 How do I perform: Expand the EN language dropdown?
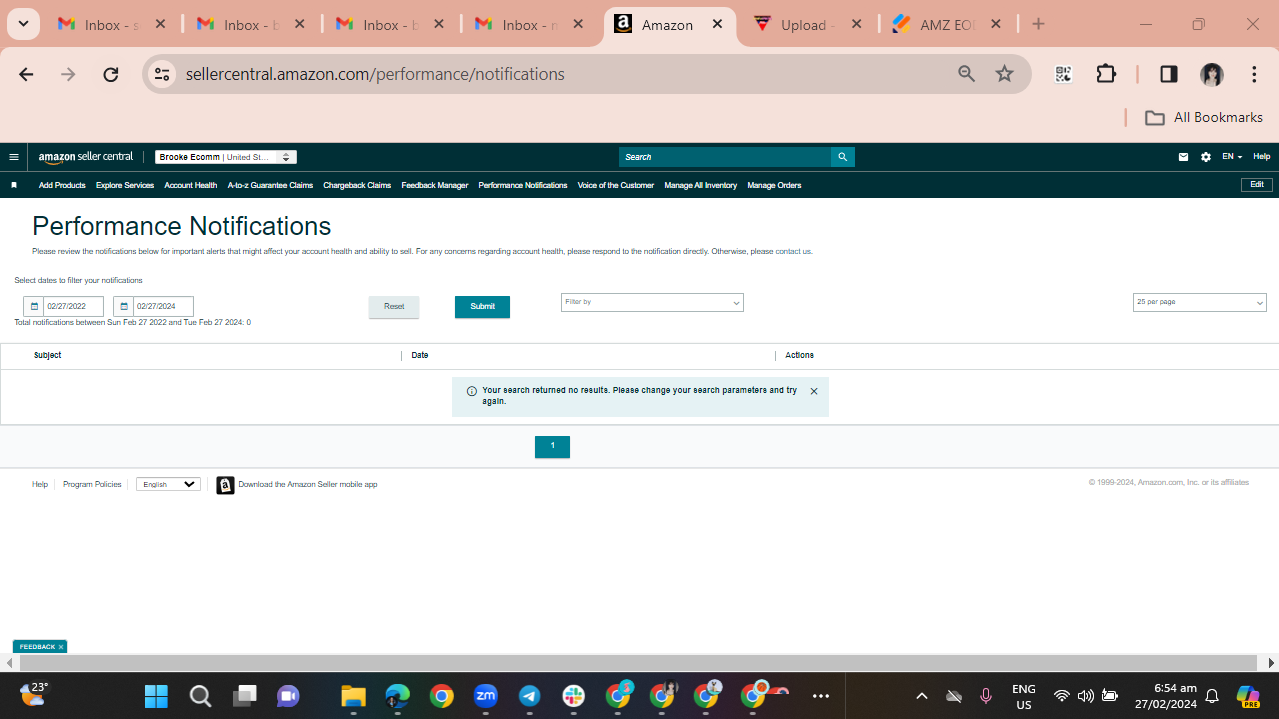click(1232, 157)
